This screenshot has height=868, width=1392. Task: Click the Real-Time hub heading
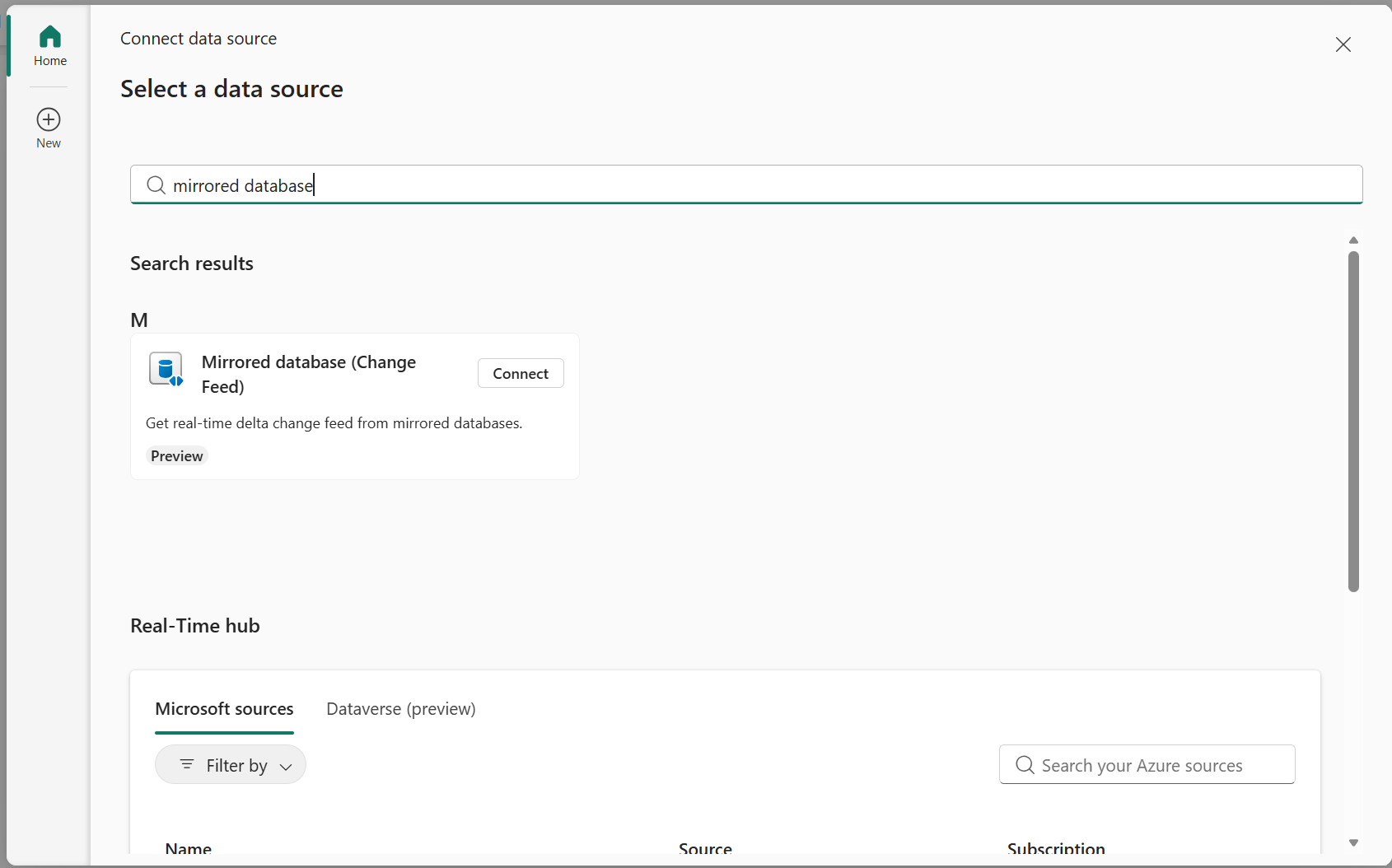[195, 626]
